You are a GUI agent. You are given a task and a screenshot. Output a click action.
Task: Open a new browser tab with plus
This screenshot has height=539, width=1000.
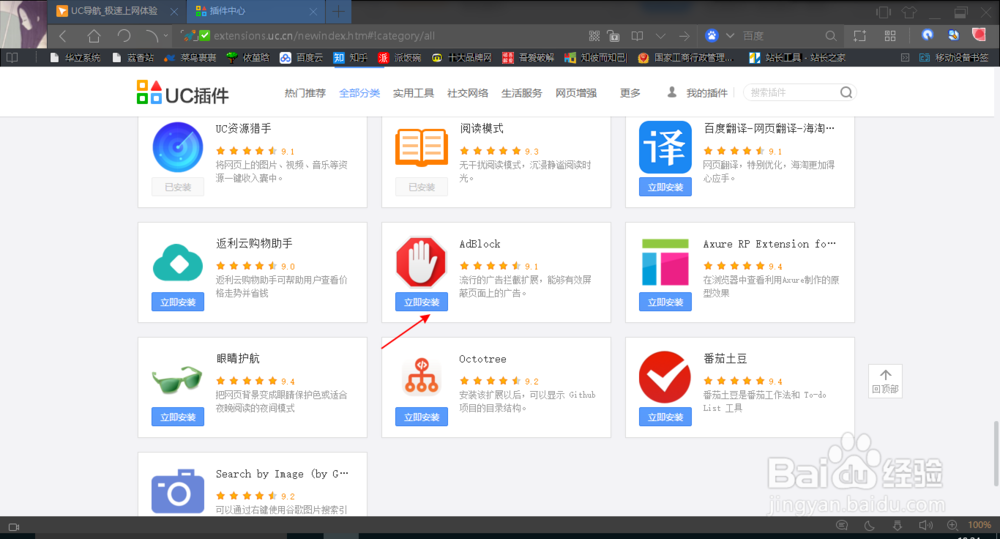[338, 11]
